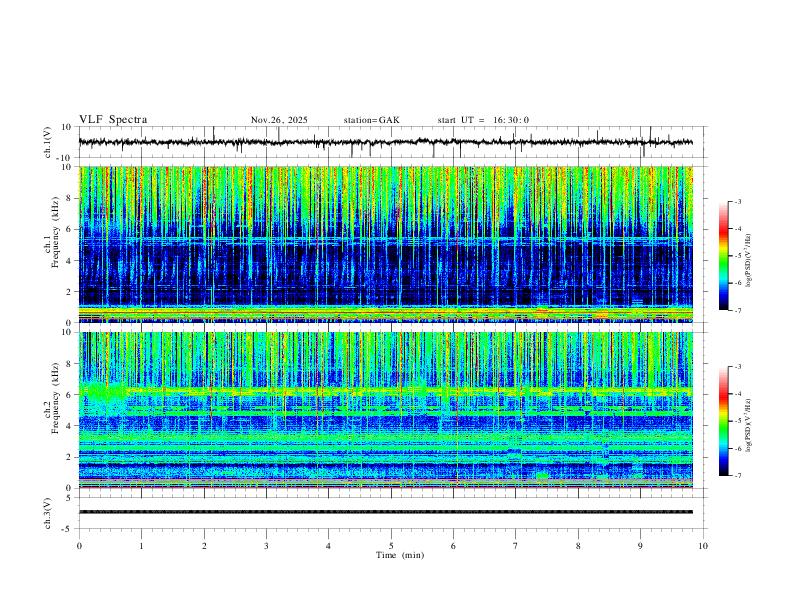Viewport: 792px width, 612px height.
Task: Click the time axis tick label '0'
Action: point(79,546)
